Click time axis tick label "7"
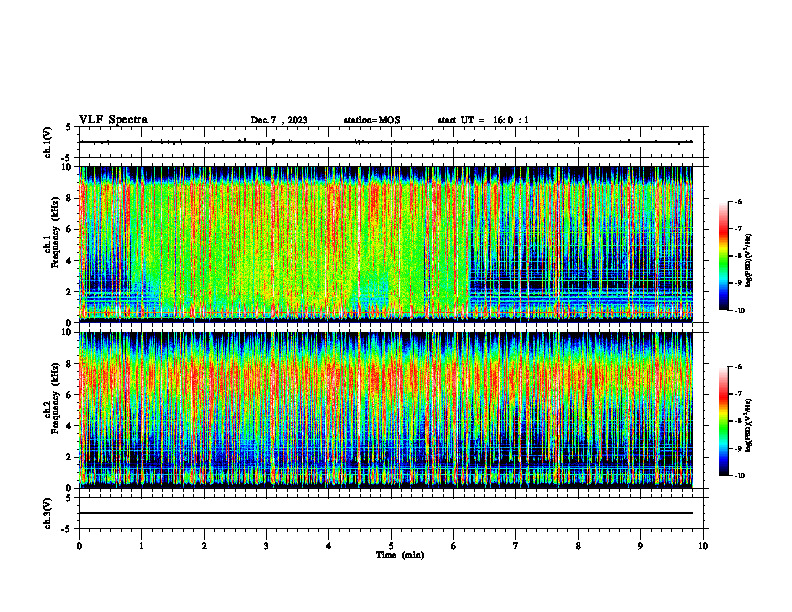Image resolution: width=792 pixels, height=612 pixels. pos(516,546)
